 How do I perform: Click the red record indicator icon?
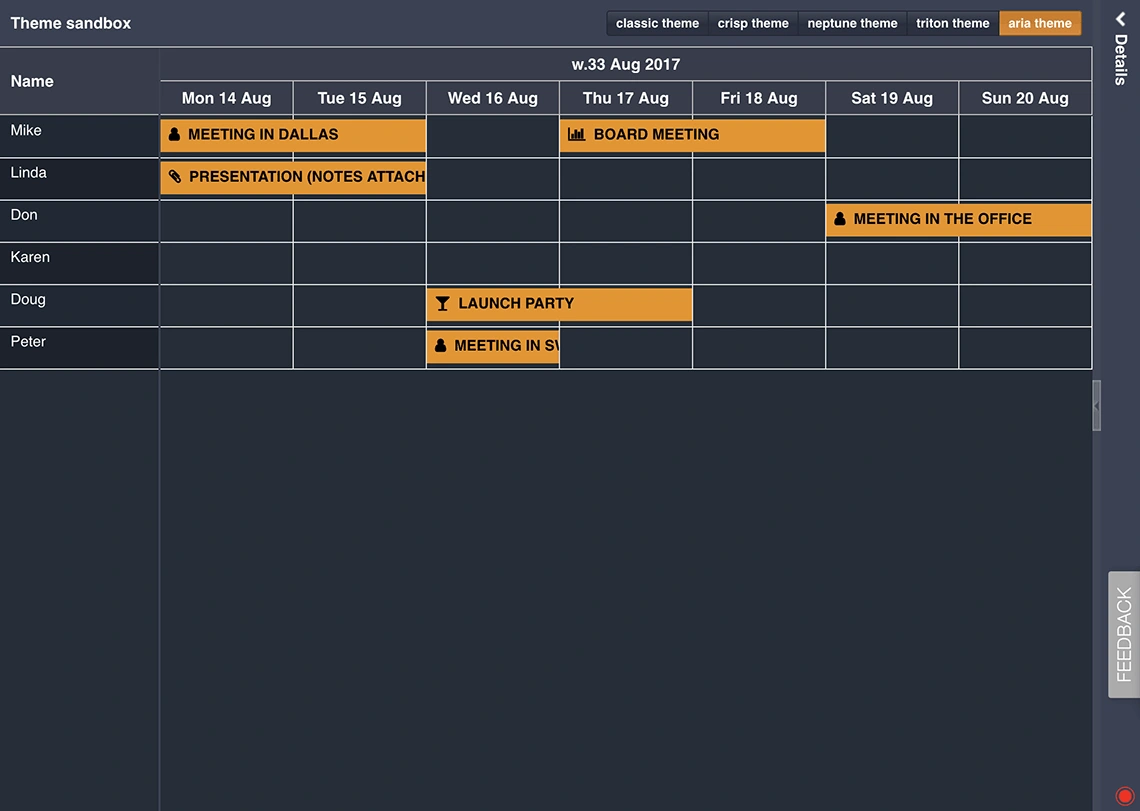point(1124,796)
